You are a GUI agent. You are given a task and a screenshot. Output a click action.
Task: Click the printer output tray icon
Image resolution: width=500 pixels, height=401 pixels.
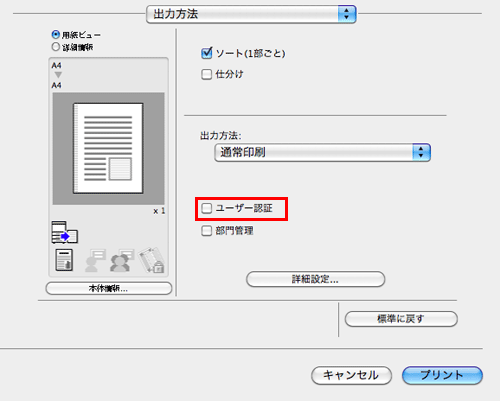[65, 232]
